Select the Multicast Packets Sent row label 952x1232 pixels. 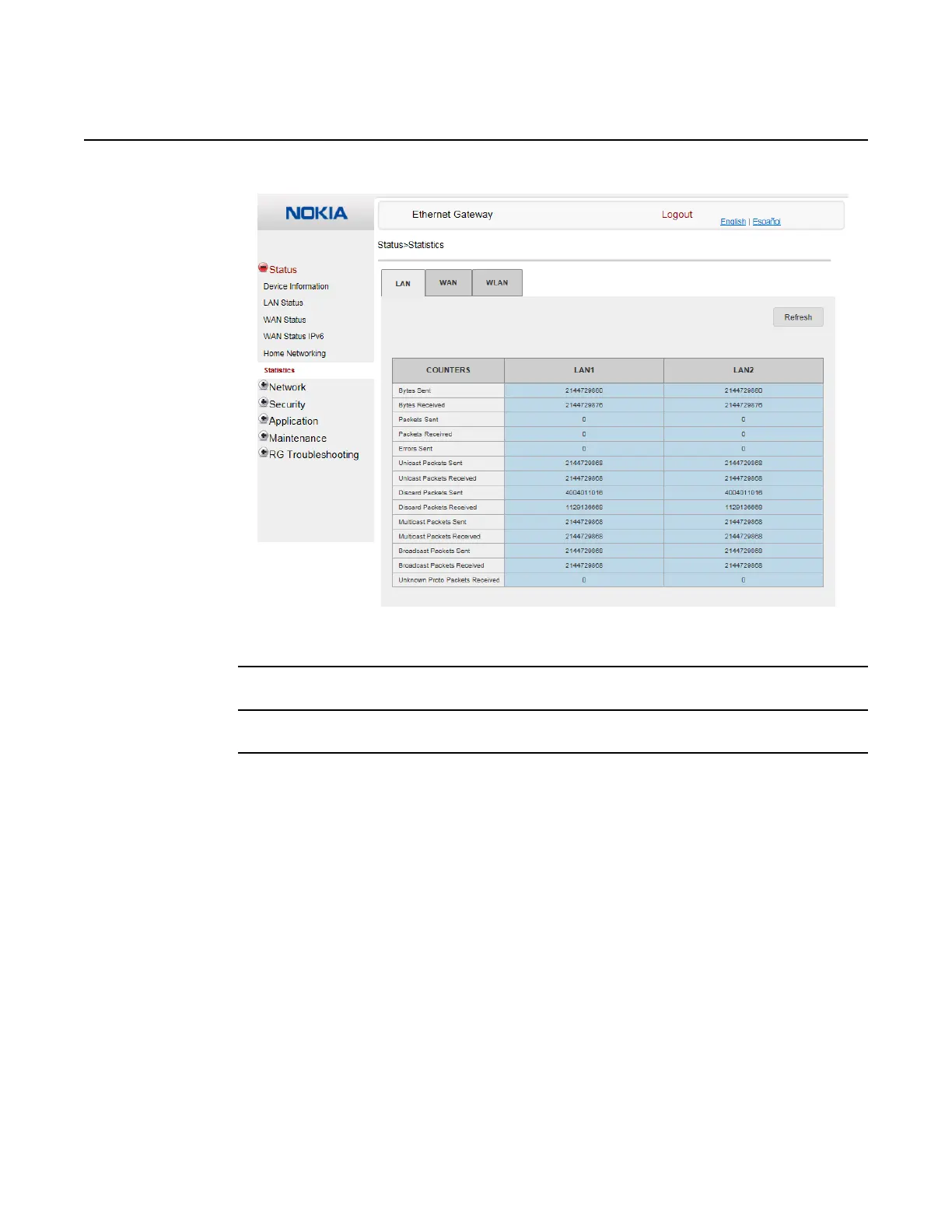point(432,522)
